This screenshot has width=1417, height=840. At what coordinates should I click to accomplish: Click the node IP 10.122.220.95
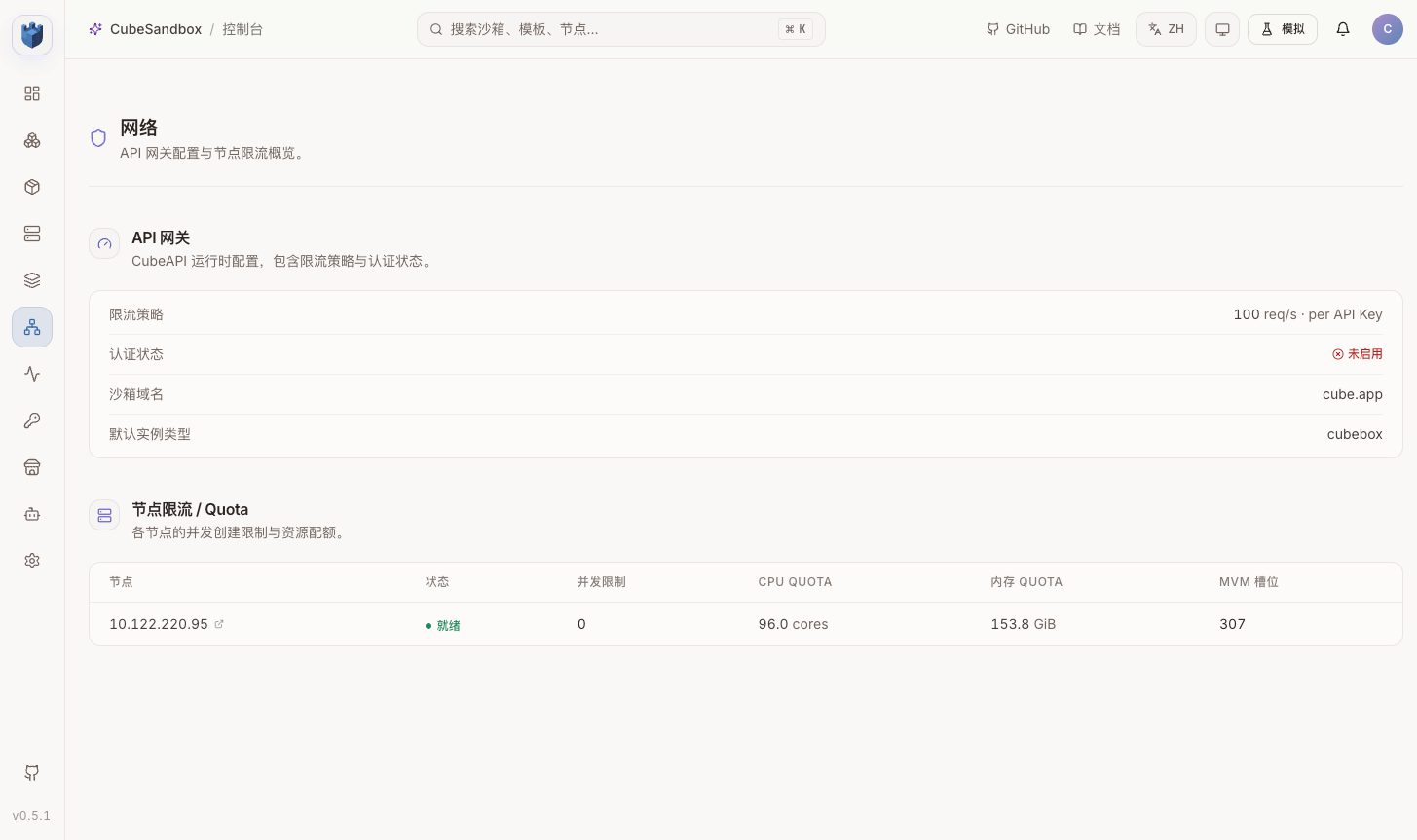tap(159, 624)
